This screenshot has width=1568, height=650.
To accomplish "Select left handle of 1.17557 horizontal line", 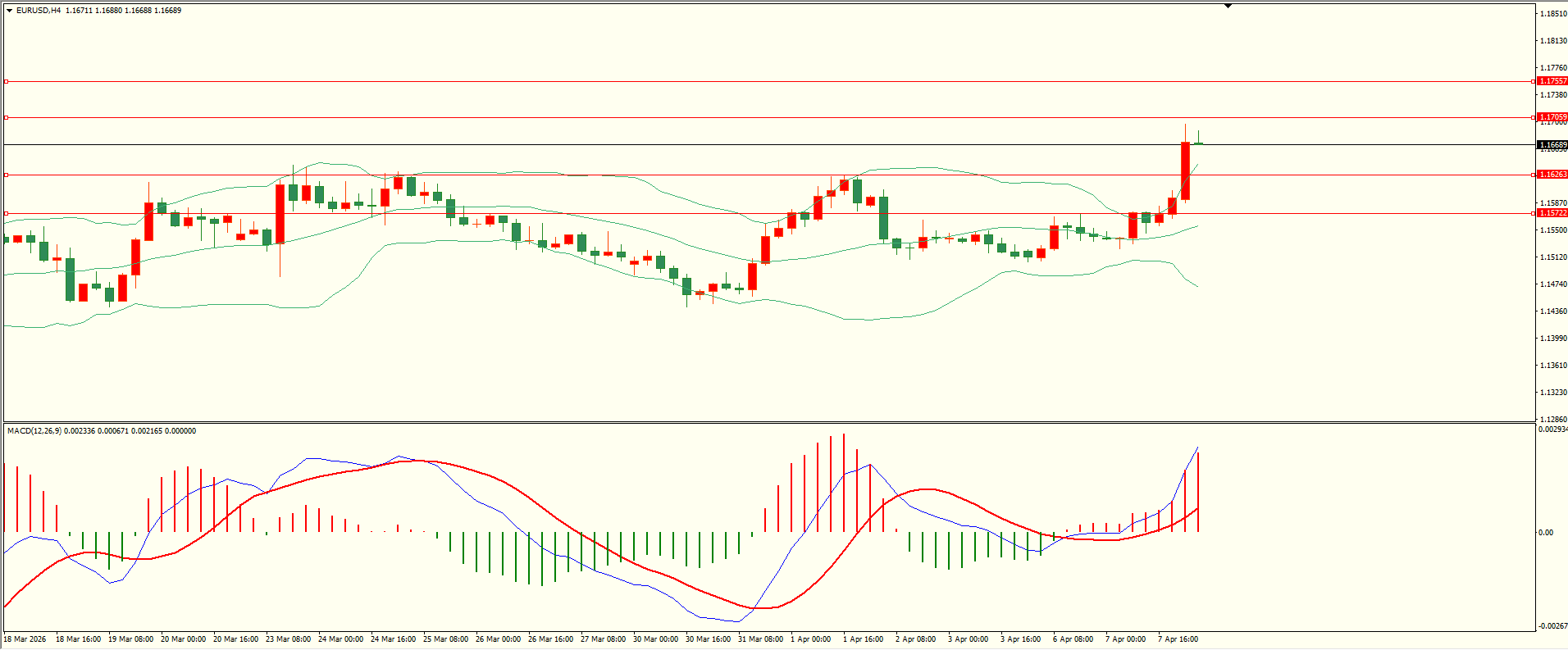I will (7, 81).
